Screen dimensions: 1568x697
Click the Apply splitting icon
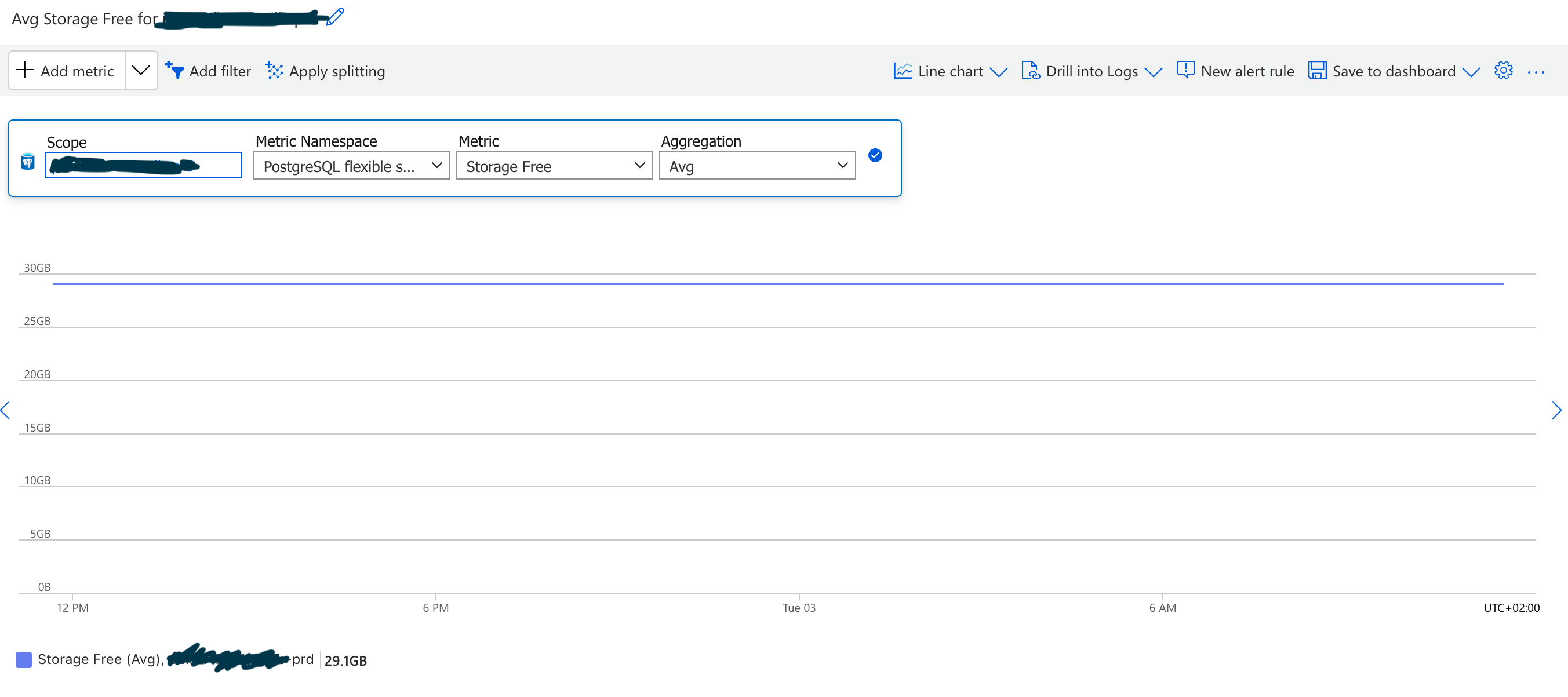[x=275, y=71]
